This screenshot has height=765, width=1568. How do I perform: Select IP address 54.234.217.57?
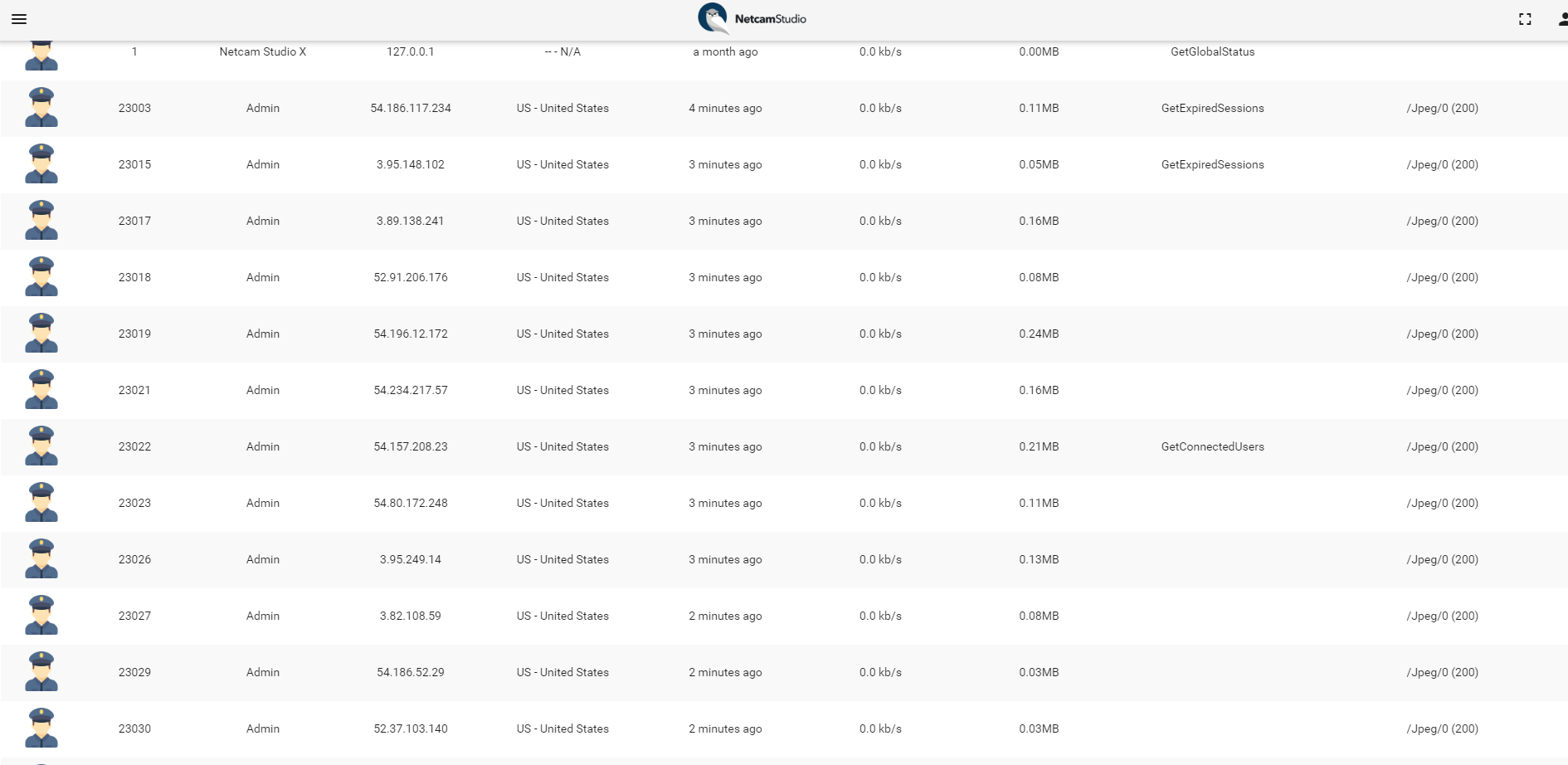click(x=411, y=390)
